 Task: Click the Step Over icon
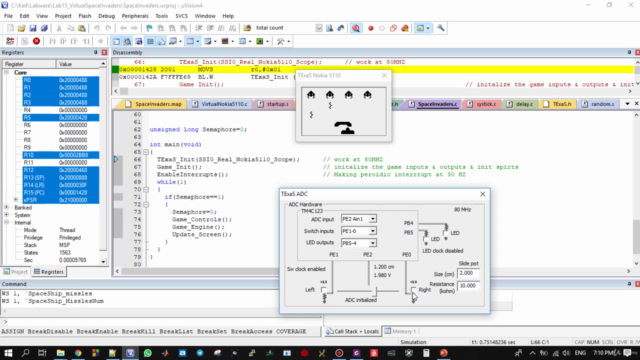[x=63, y=41]
